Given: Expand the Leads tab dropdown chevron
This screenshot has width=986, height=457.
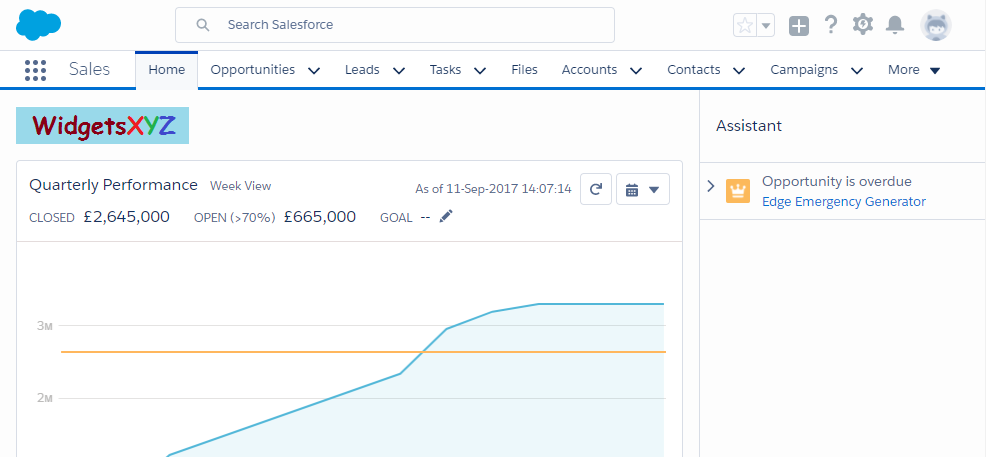Looking at the screenshot, I should coord(399,70).
